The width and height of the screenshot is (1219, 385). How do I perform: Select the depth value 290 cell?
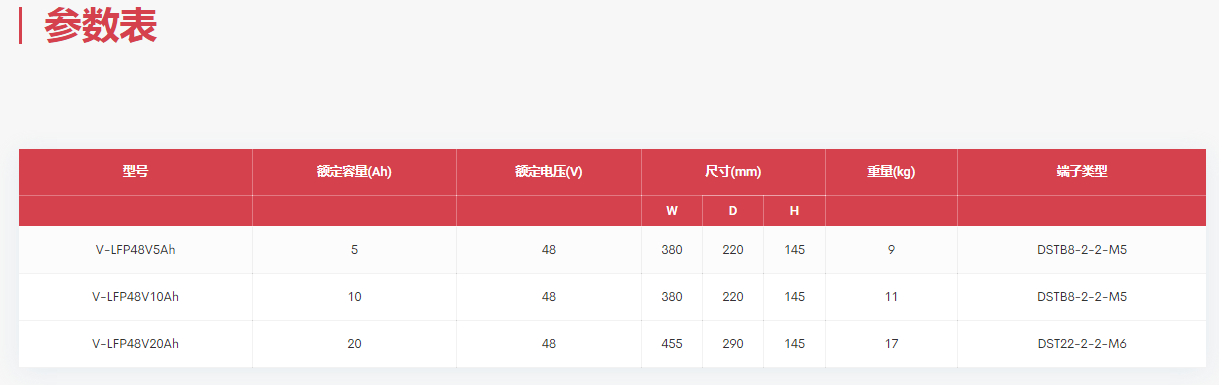pyautogui.click(x=733, y=344)
